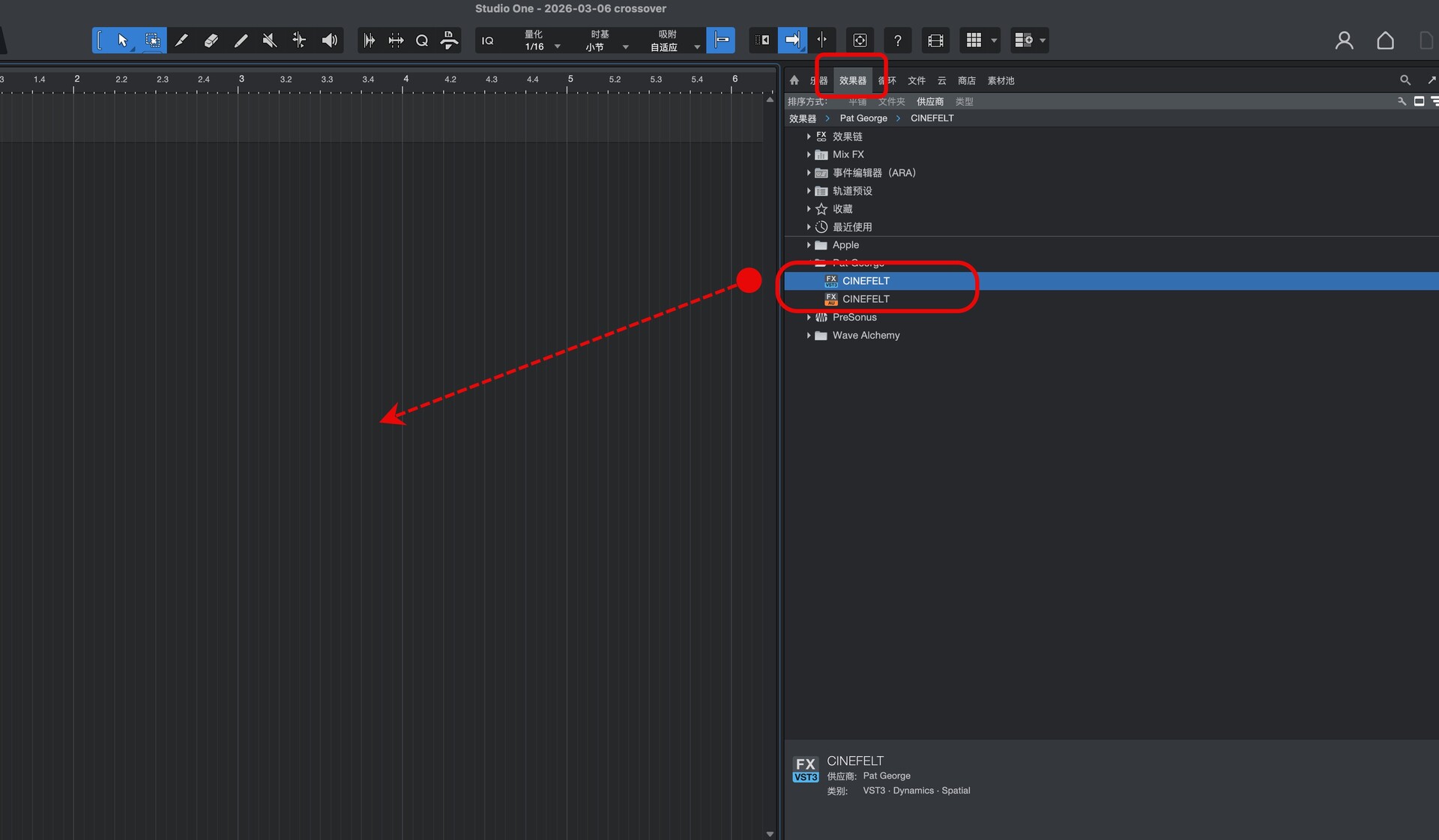1439x840 pixels.
Task: Expand the Apple vendor folder
Action: 809,245
